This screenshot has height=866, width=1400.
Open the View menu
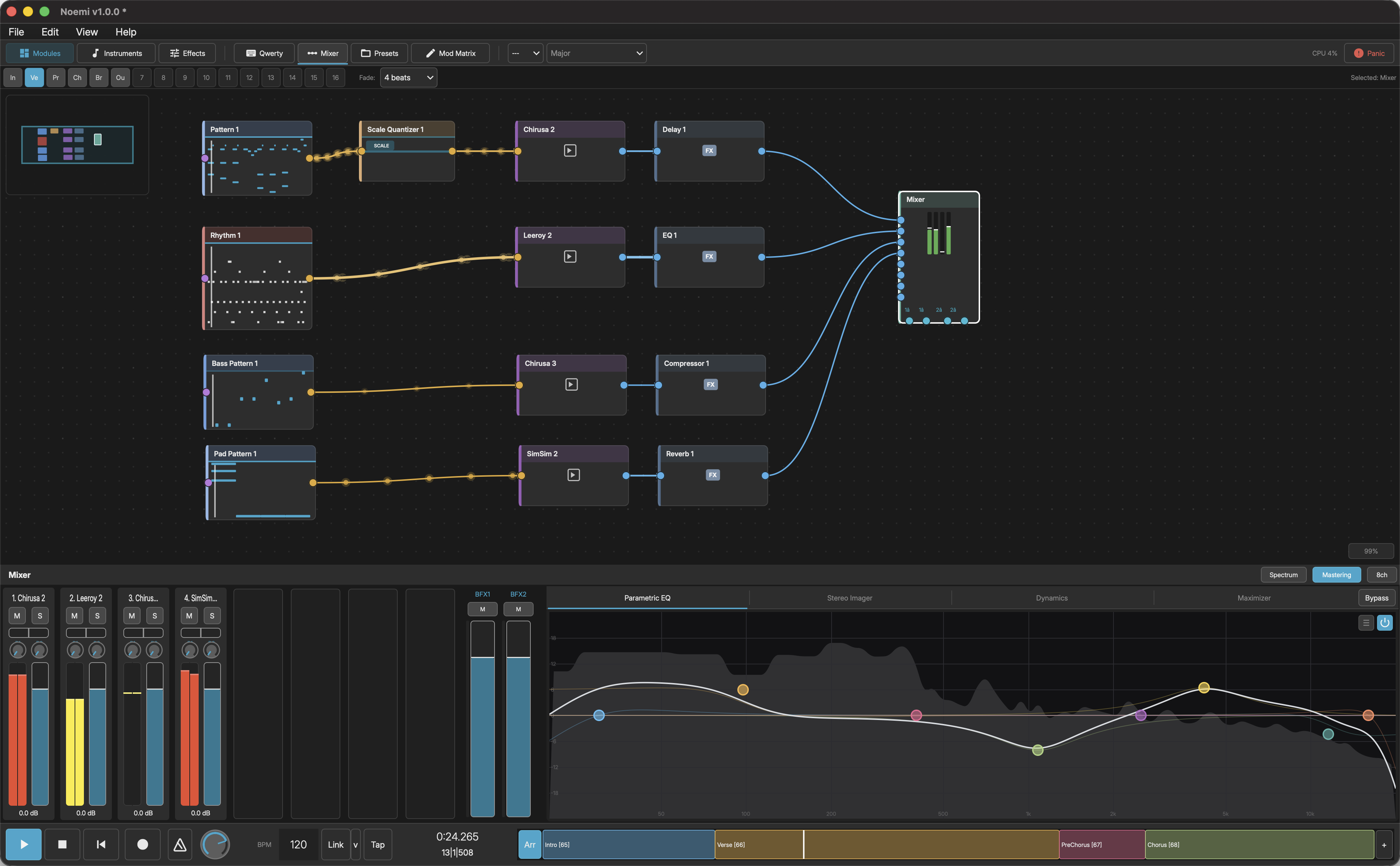click(x=87, y=32)
